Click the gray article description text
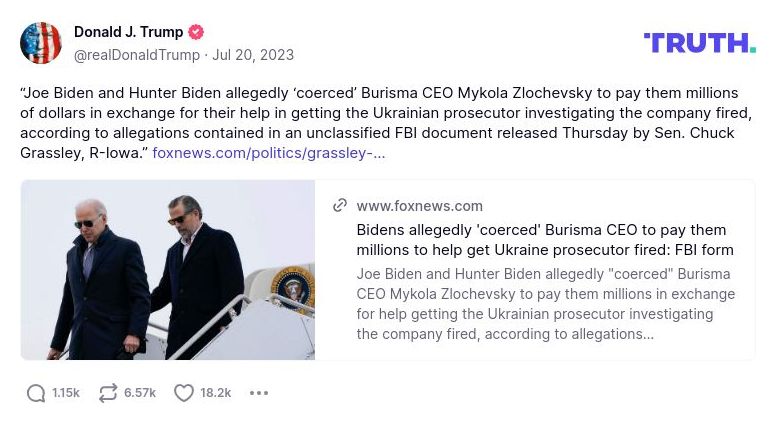Screen dimensions: 777x423 [x=545, y=303]
